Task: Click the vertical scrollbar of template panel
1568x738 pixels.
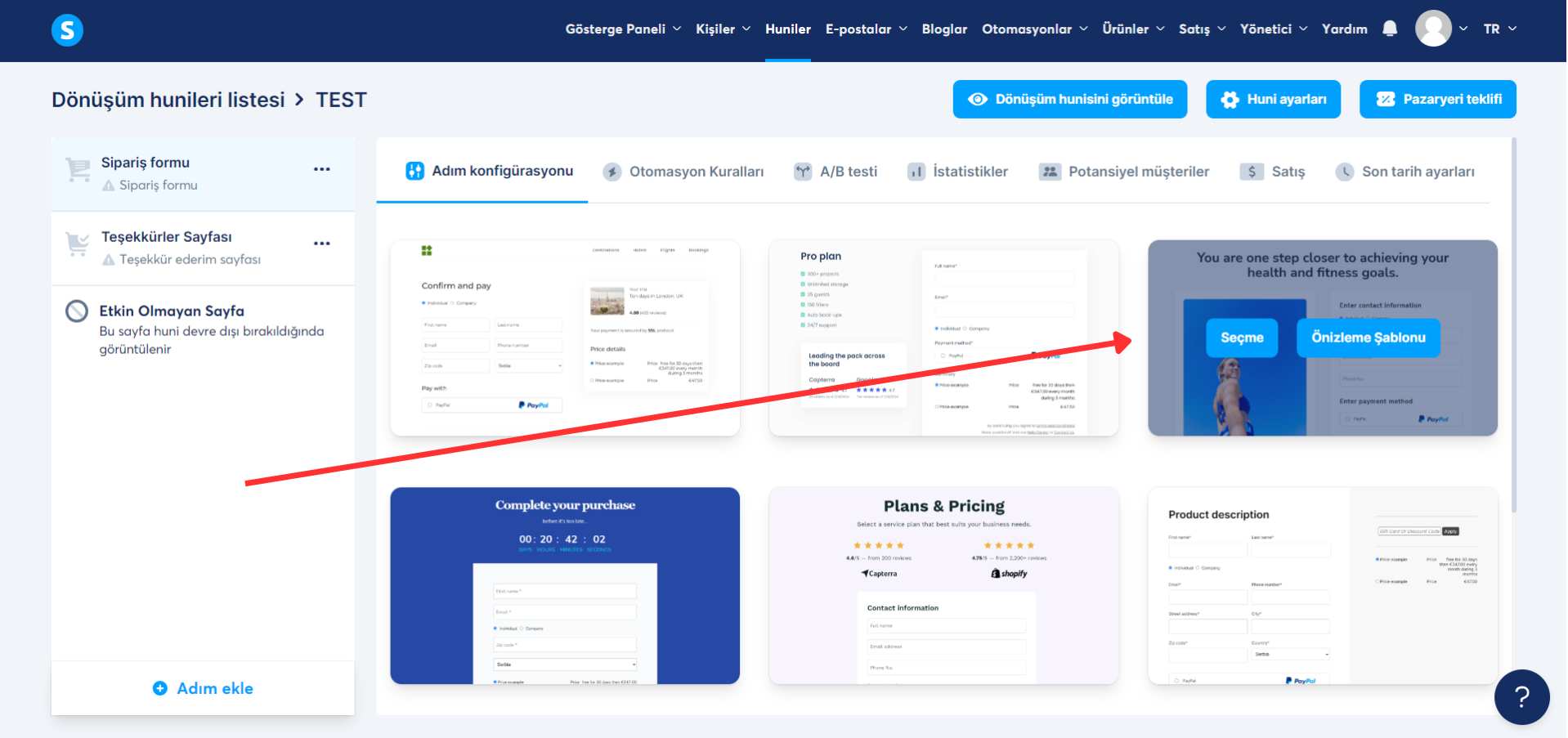Action: coord(1514,325)
